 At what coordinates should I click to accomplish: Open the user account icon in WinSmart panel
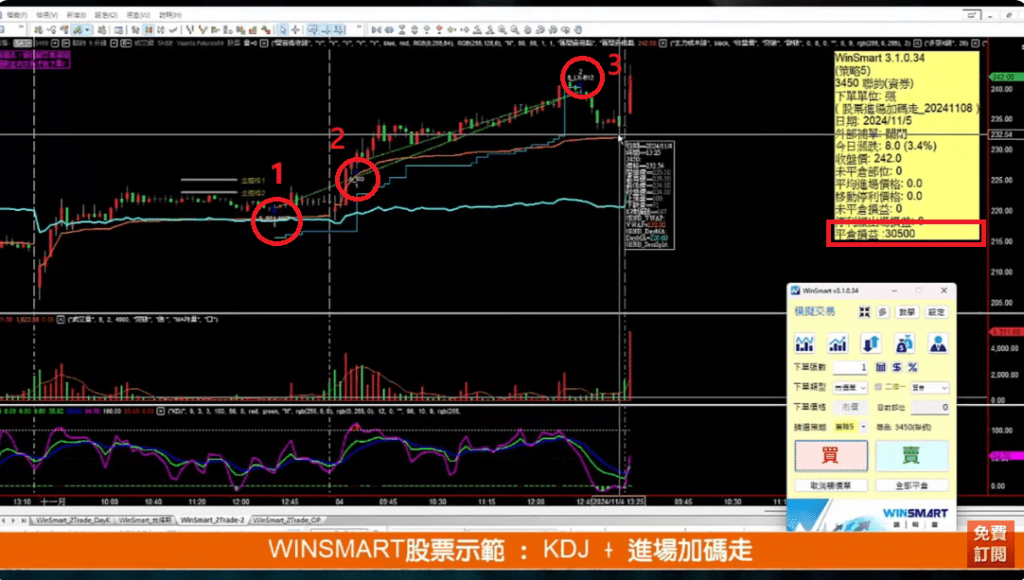pyautogui.click(x=938, y=343)
